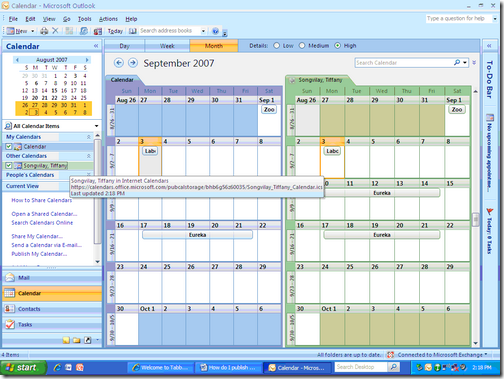Select the Low details radio button

[x=276, y=46]
